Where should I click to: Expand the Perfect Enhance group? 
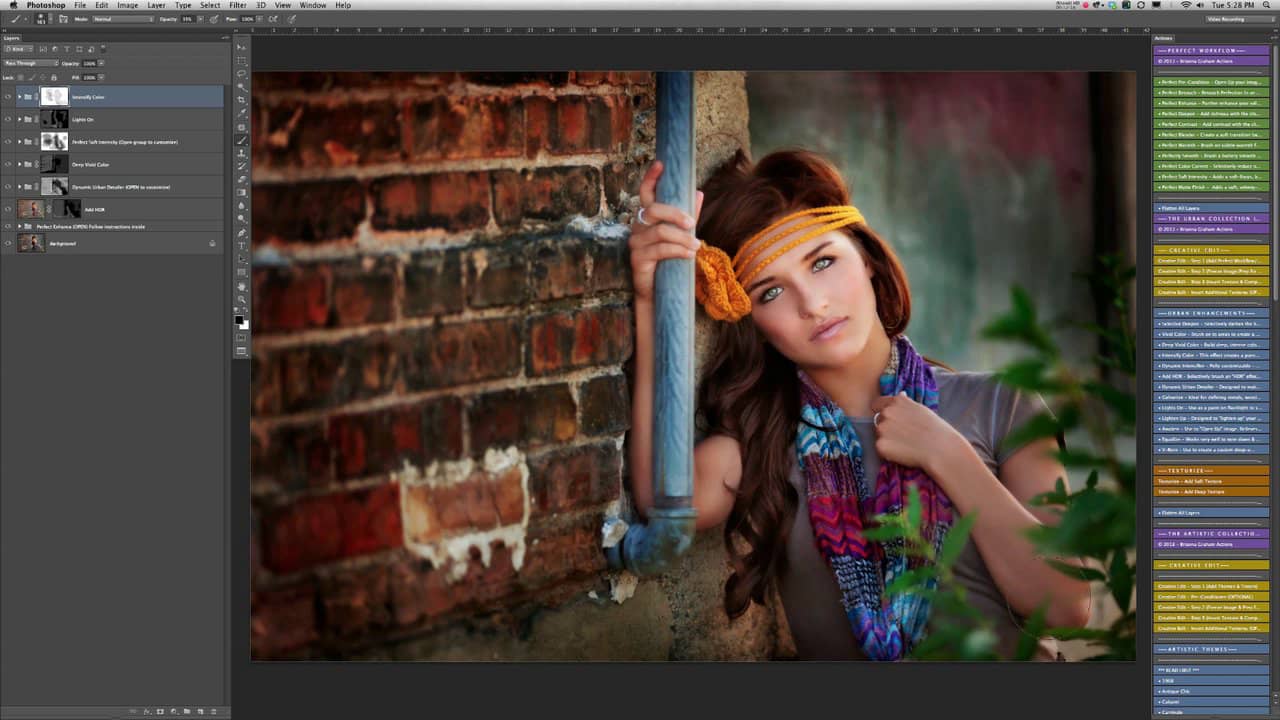[x=20, y=227]
